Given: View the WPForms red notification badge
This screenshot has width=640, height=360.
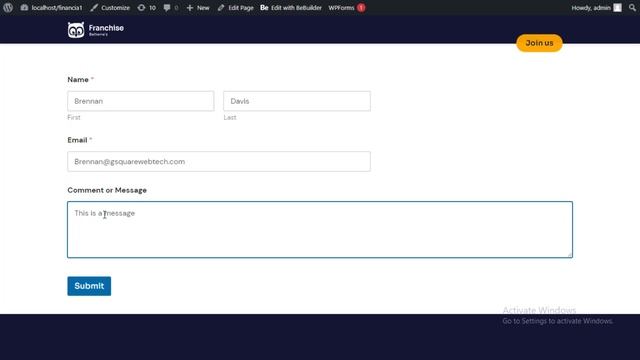Looking at the screenshot, I should pyautogui.click(x=361, y=8).
